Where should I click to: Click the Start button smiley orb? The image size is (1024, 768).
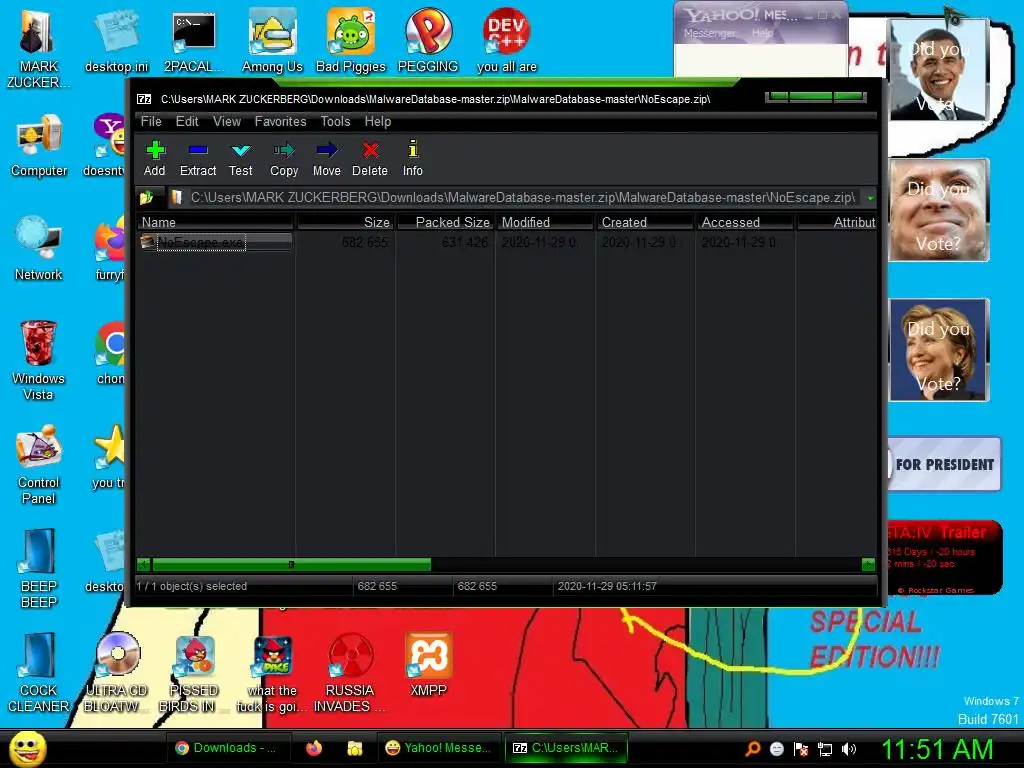point(28,748)
